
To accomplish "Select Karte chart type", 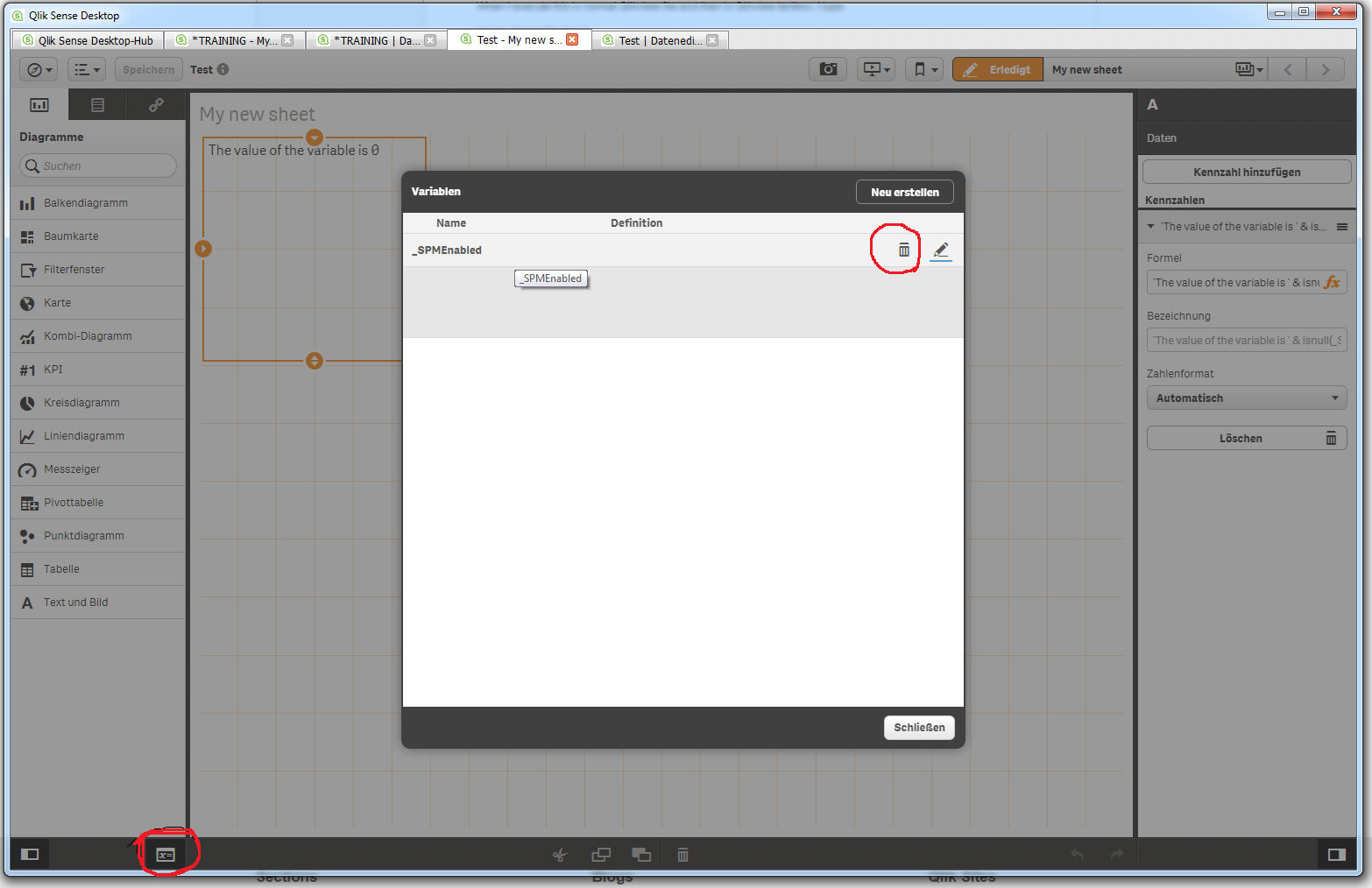I will click(x=98, y=303).
